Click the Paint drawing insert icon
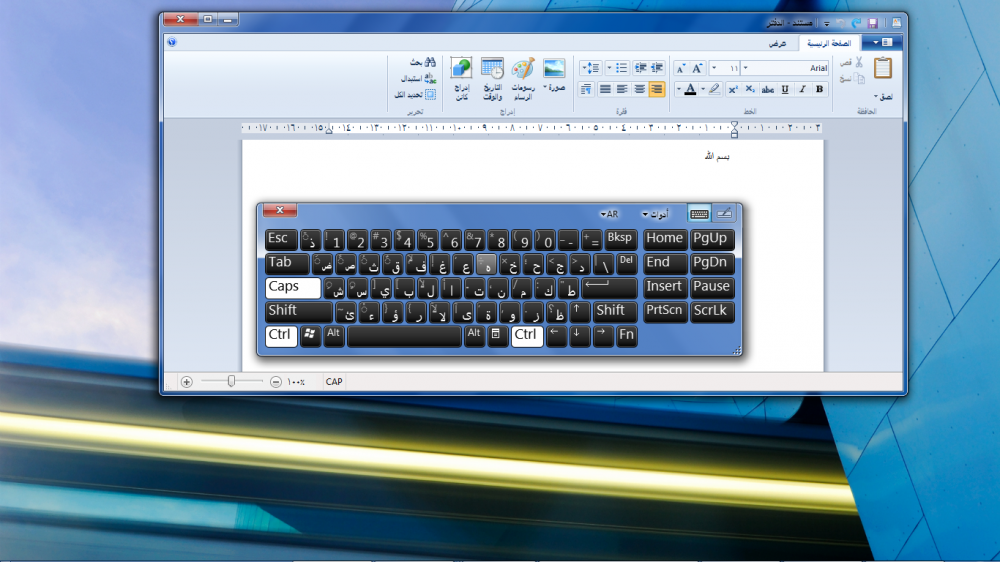The height and width of the screenshot is (562, 1000). coord(523,69)
